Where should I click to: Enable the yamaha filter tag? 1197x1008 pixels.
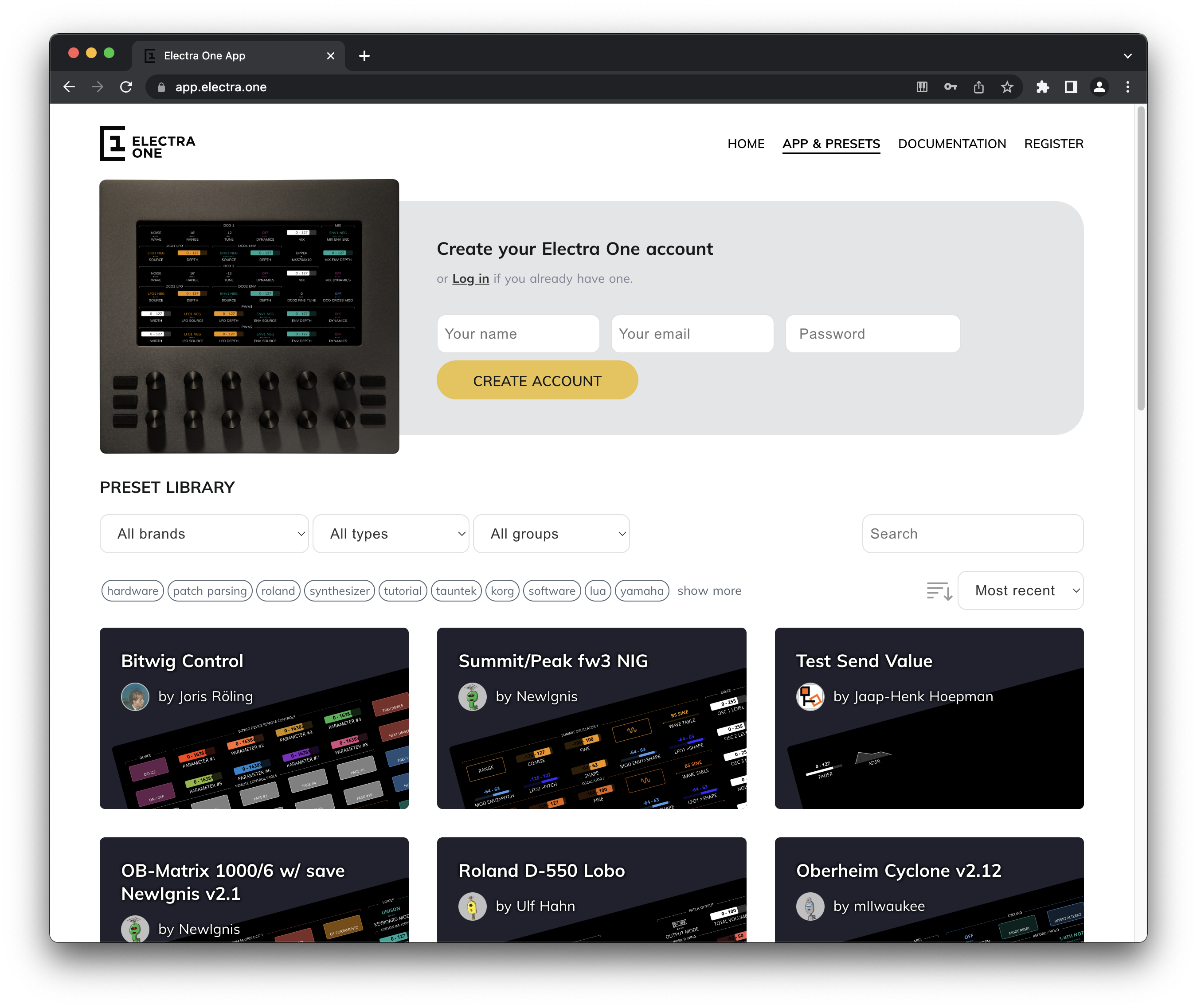pos(642,591)
